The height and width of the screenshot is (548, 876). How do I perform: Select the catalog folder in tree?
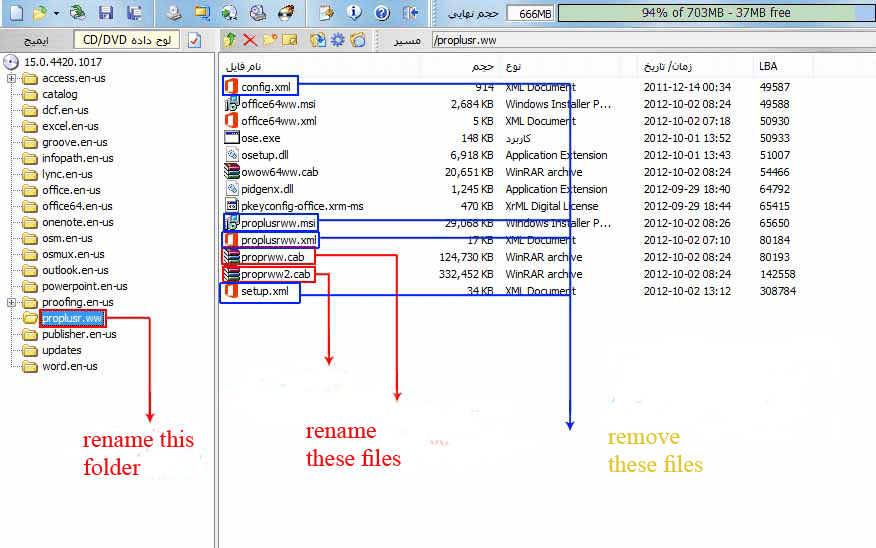(x=60, y=94)
